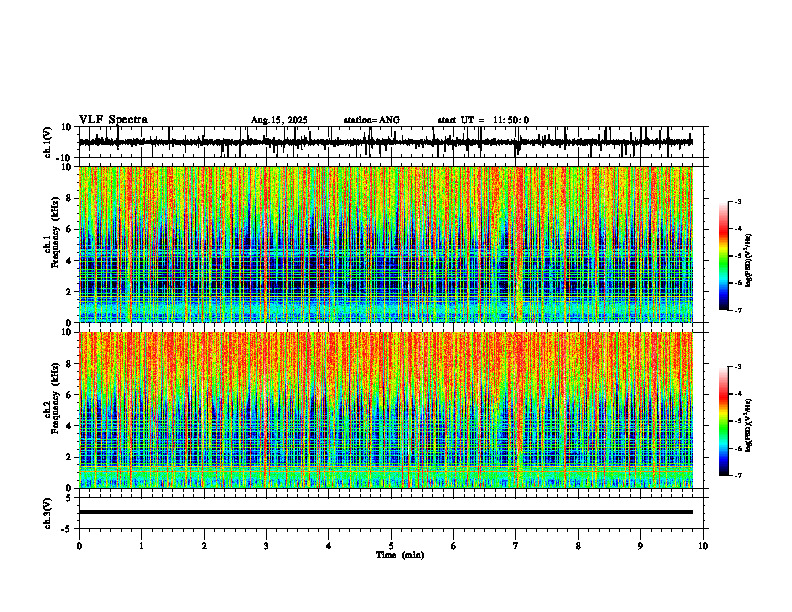Click the date "Aug.15, 2025" header text
Viewport: 792px width, 612px height.
279,120
